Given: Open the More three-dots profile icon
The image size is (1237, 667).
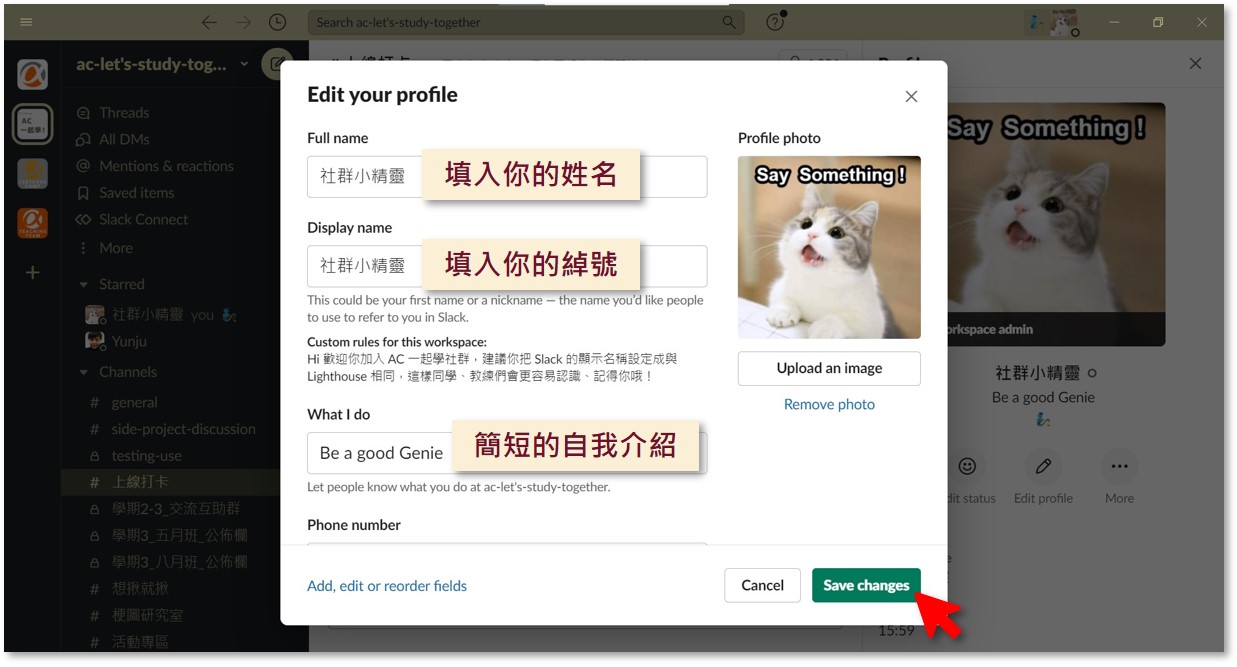Looking at the screenshot, I should click(x=1119, y=466).
